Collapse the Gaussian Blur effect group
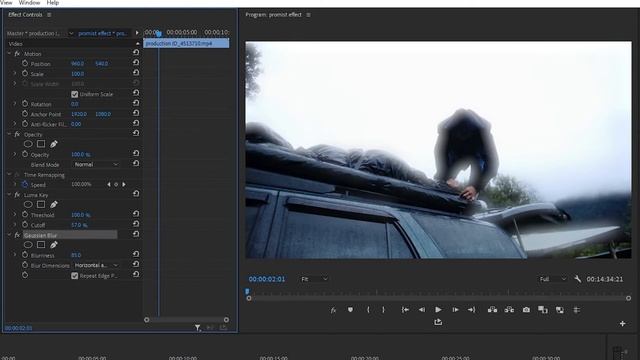 tap(9, 235)
